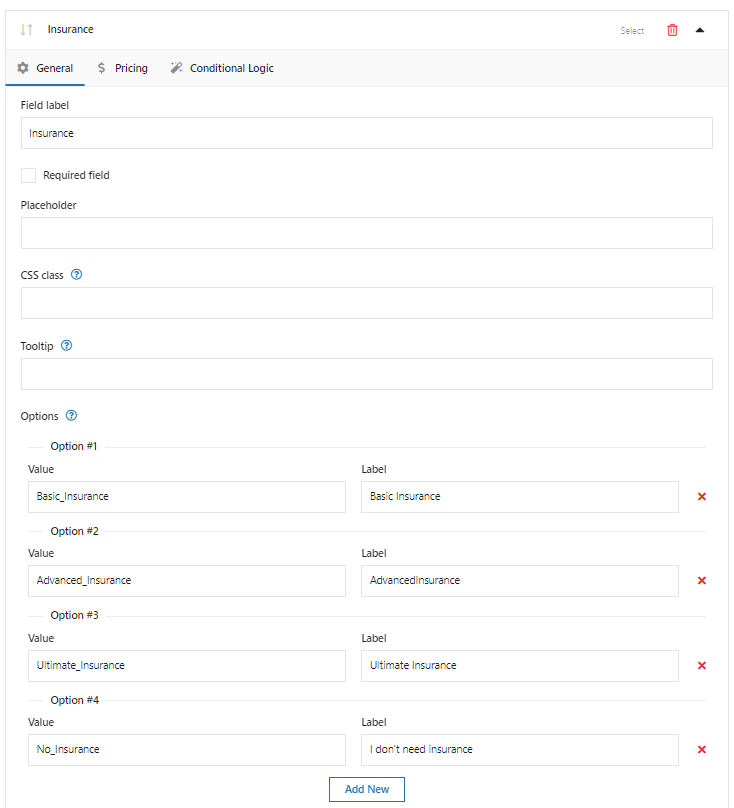The image size is (734, 808).
Task: Open the Options help icon
Action: pyautogui.click(x=72, y=415)
